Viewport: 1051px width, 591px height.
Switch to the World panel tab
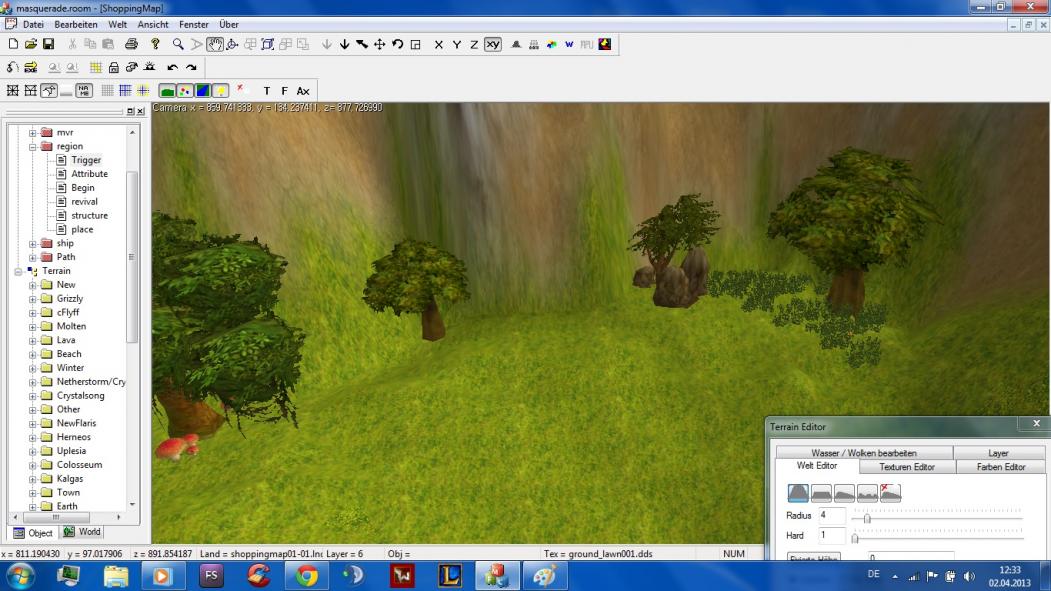point(83,532)
